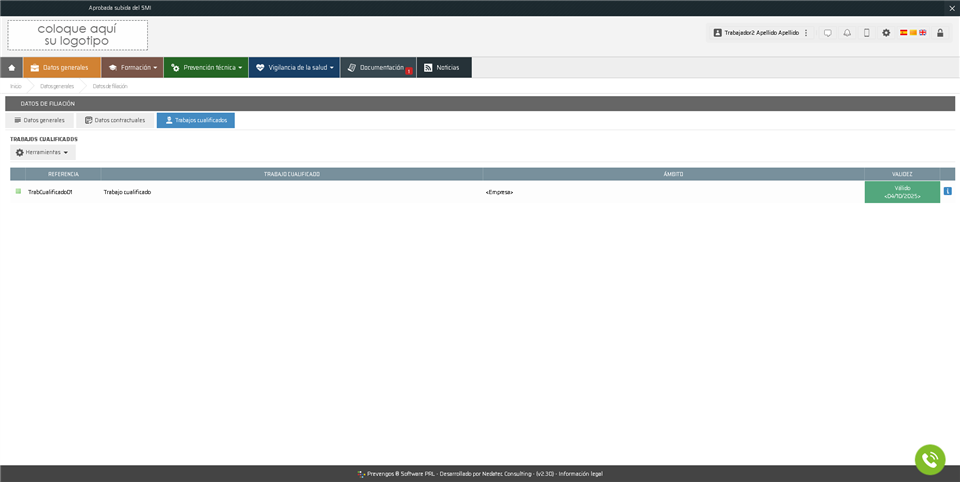Click the Datos generales breadcrumb link
This screenshot has width=960, height=482.
pyautogui.click(x=57, y=86)
